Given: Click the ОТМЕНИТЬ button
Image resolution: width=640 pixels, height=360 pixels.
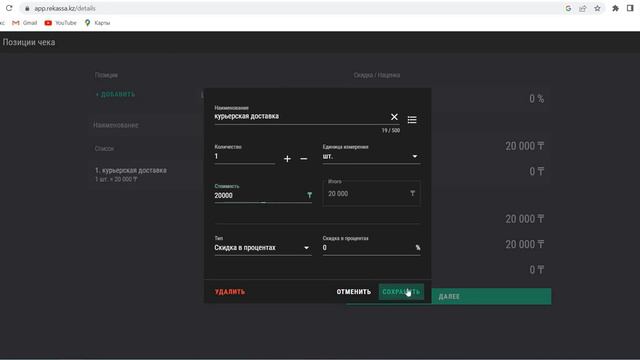Looking at the screenshot, I should pos(353,292).
